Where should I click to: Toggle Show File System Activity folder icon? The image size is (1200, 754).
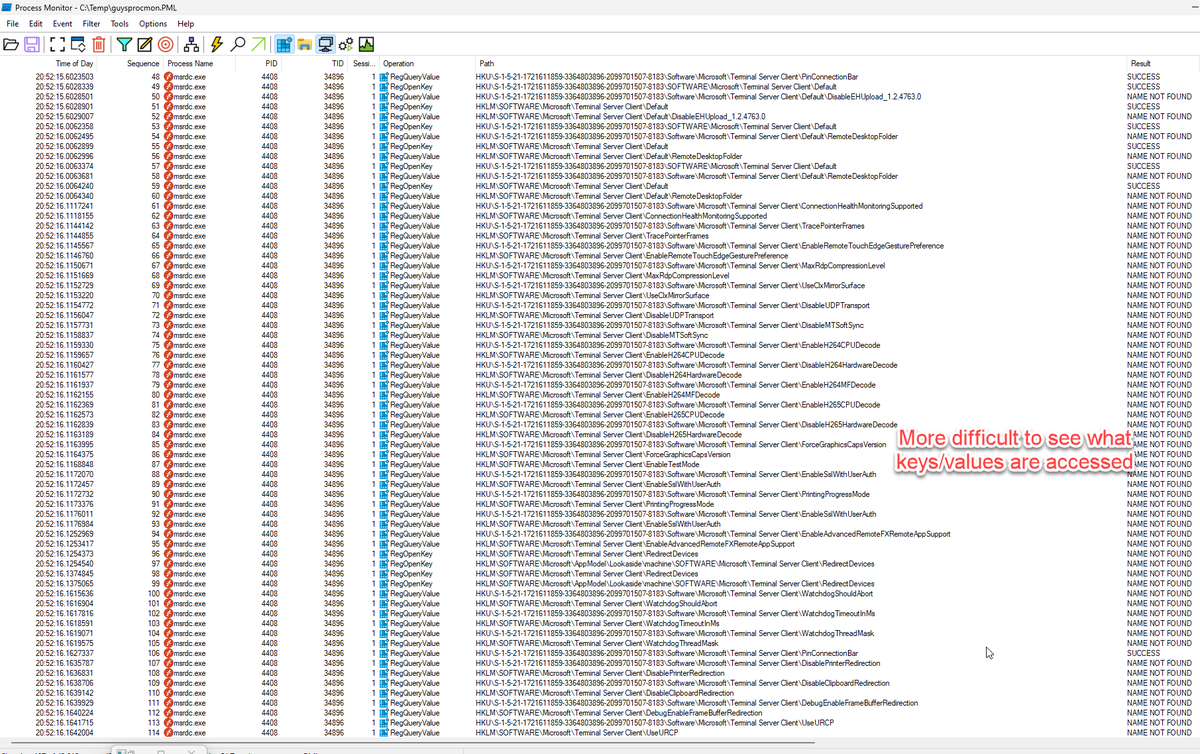(304, 44)
